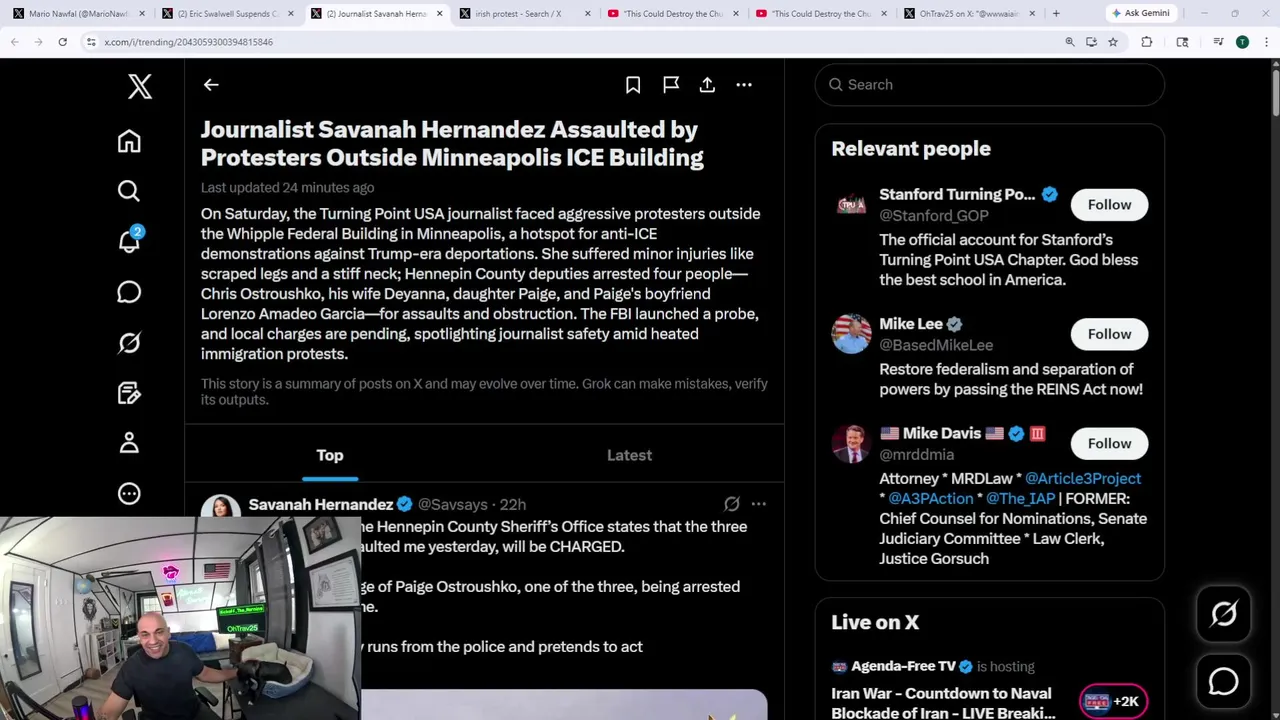Image resolution: width=1280 pixels, height=720 pixels.
Task: Open Mike Davis profile avatar
Action: (851, 444)
